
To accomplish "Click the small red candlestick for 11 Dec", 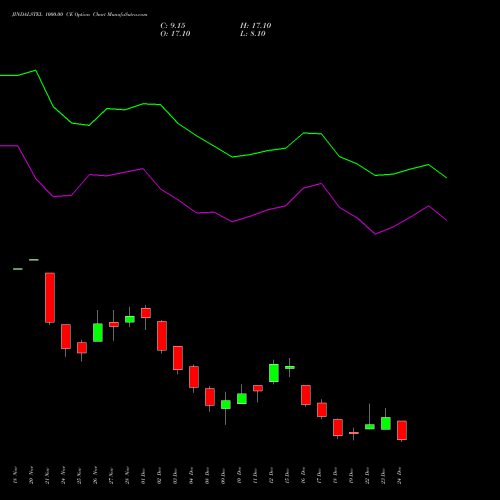I will pos(258,388).
